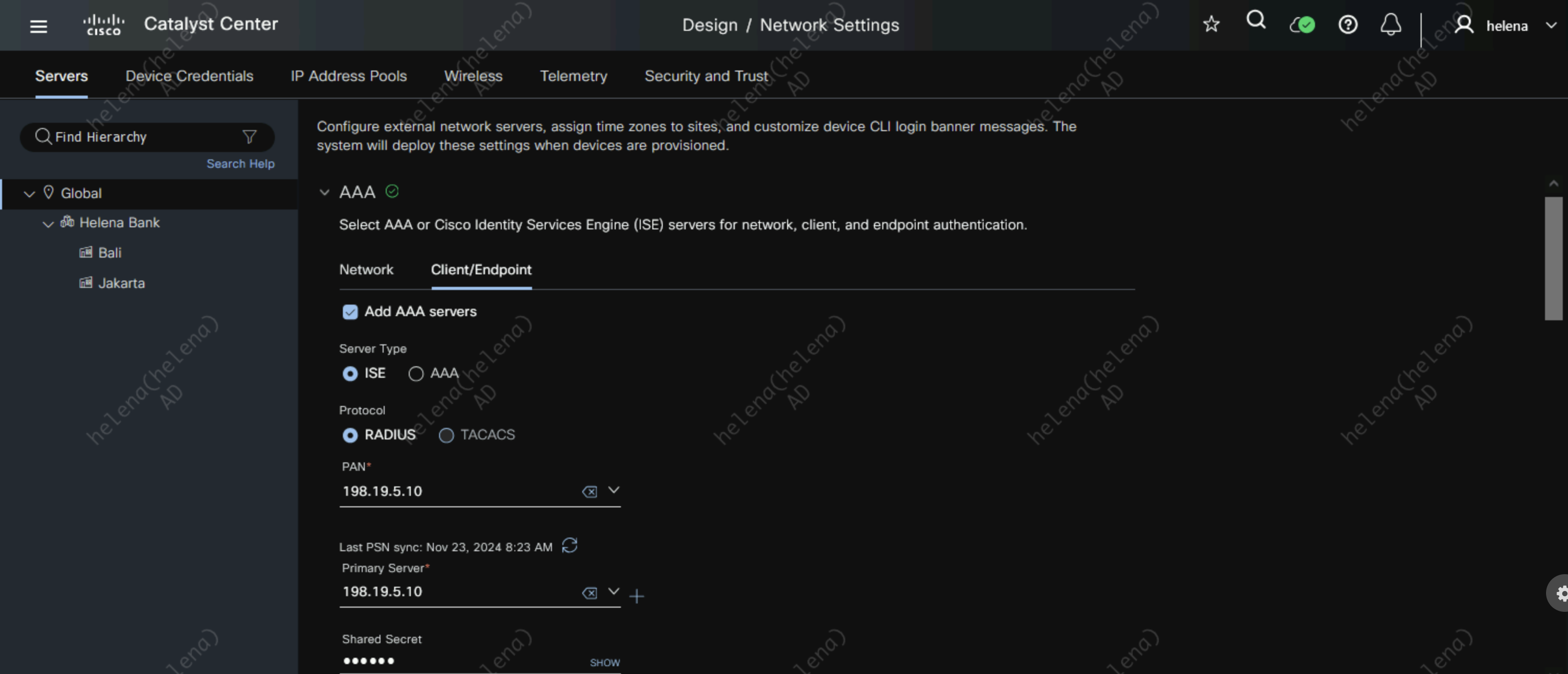Show the Shared Secret value

pyautogui.click(x=604, y=663)
